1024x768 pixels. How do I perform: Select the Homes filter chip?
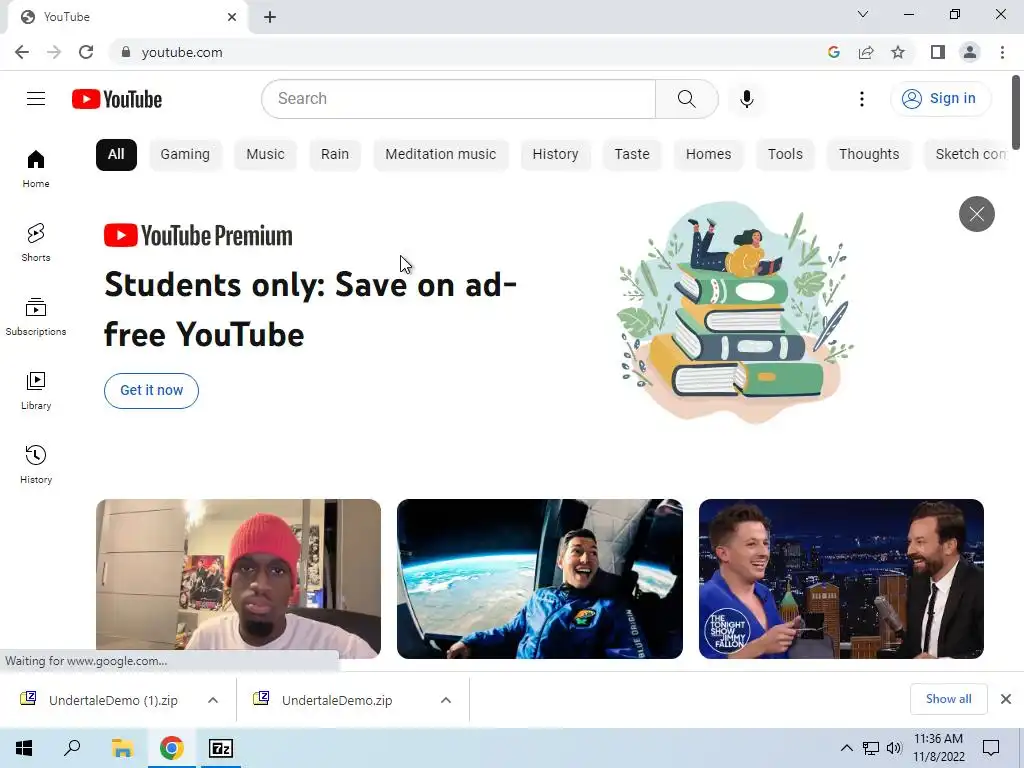[x=709, y=155]
